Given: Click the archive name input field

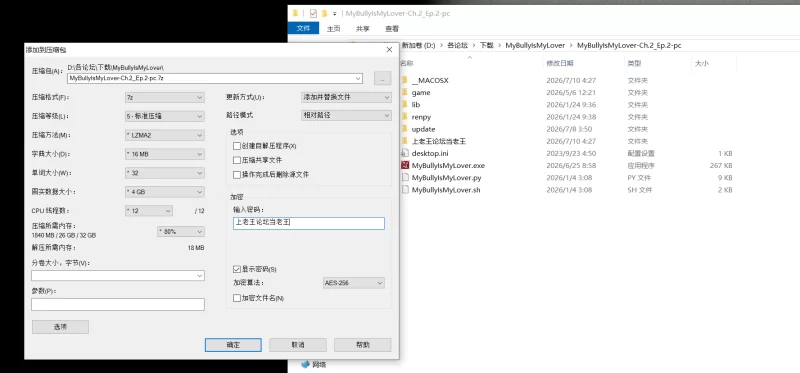Looking at the screenshot, I should (x=215, y=79).
